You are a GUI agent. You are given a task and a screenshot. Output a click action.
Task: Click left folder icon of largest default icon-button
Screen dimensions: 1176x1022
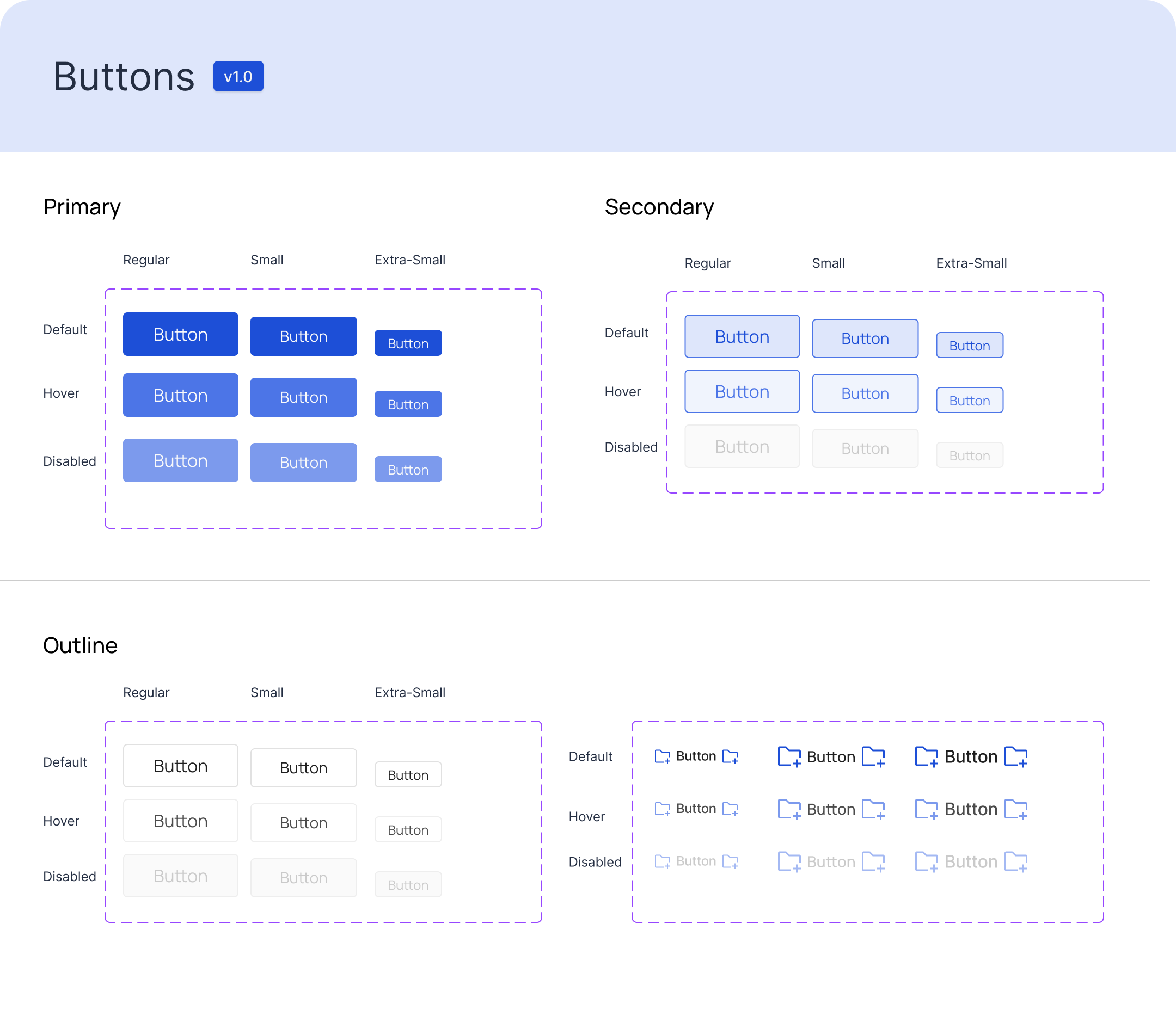click(926, 757)
